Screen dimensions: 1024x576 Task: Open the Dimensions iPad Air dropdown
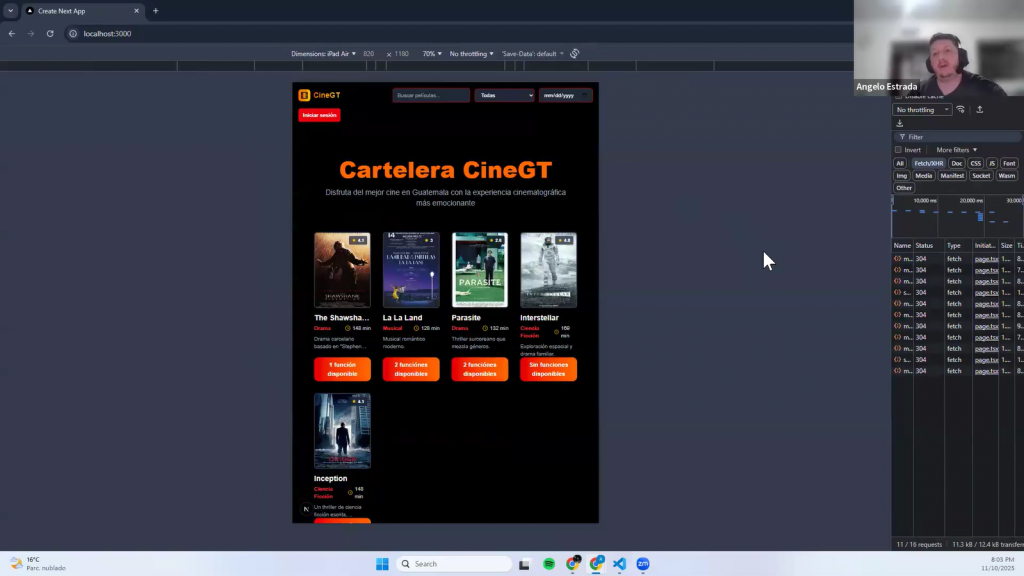pos(324,54)
